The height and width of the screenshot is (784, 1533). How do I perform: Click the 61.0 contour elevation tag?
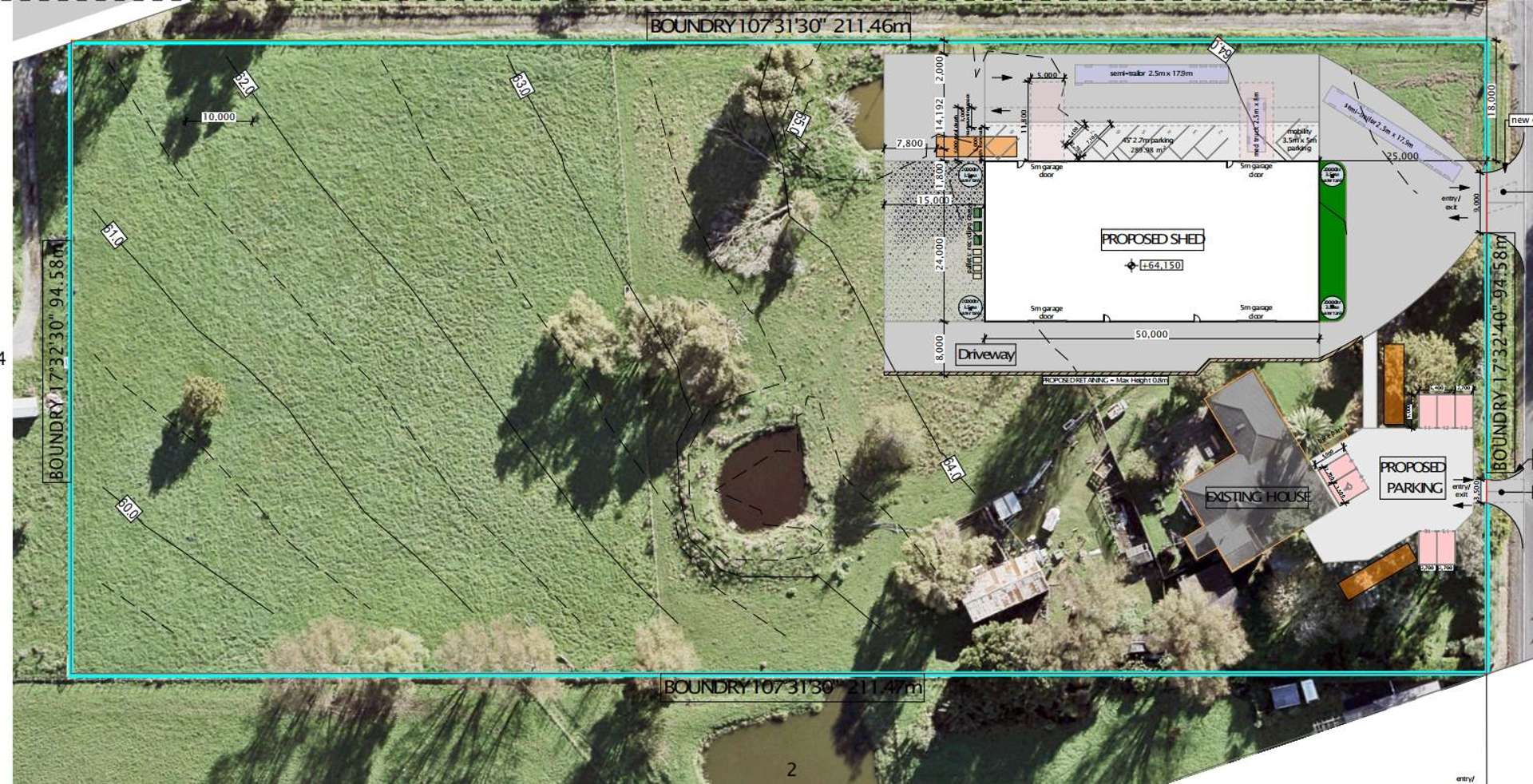tap(114, 236)
